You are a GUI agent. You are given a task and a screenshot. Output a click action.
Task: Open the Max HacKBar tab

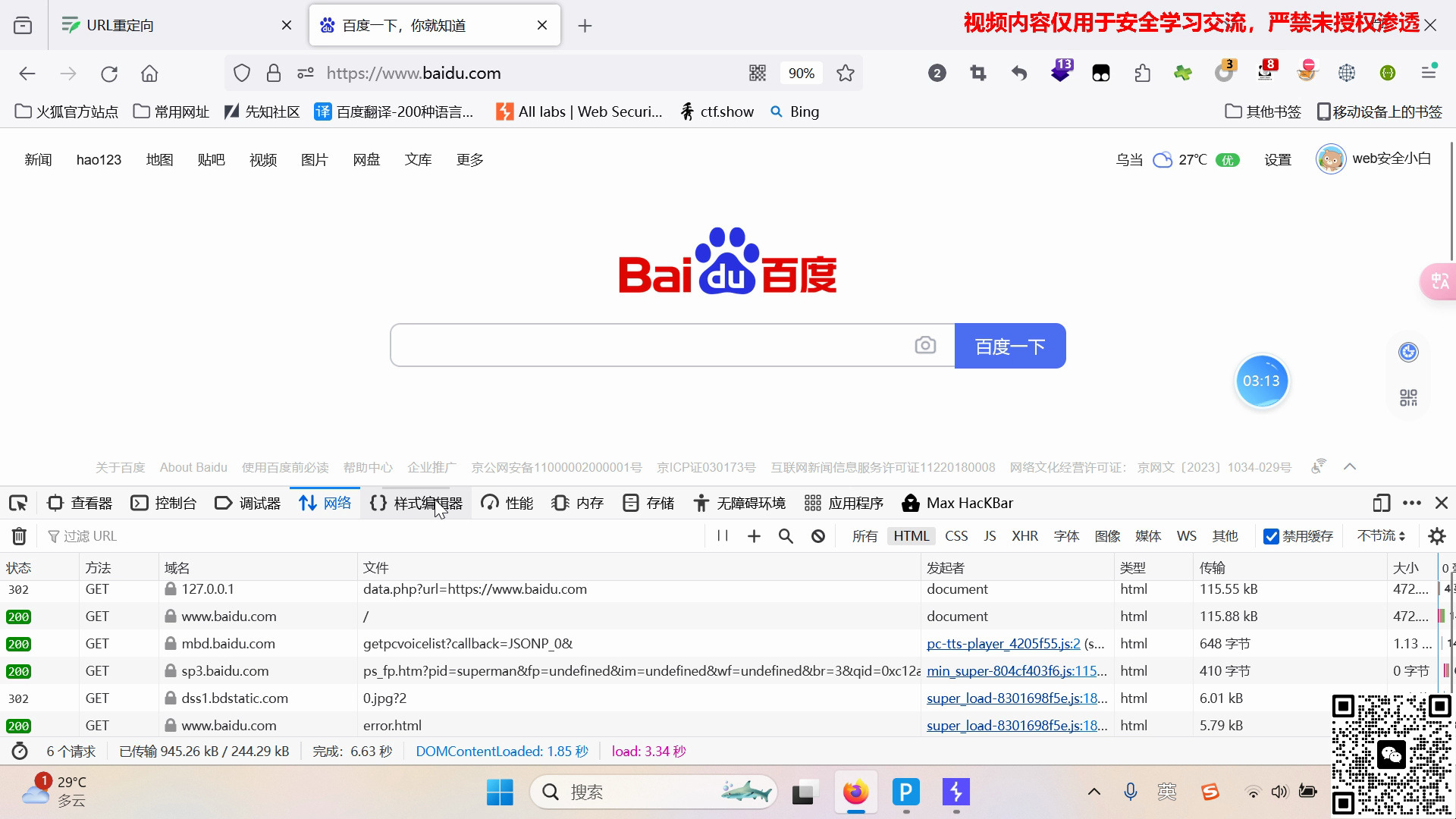[x=957, y=504]
